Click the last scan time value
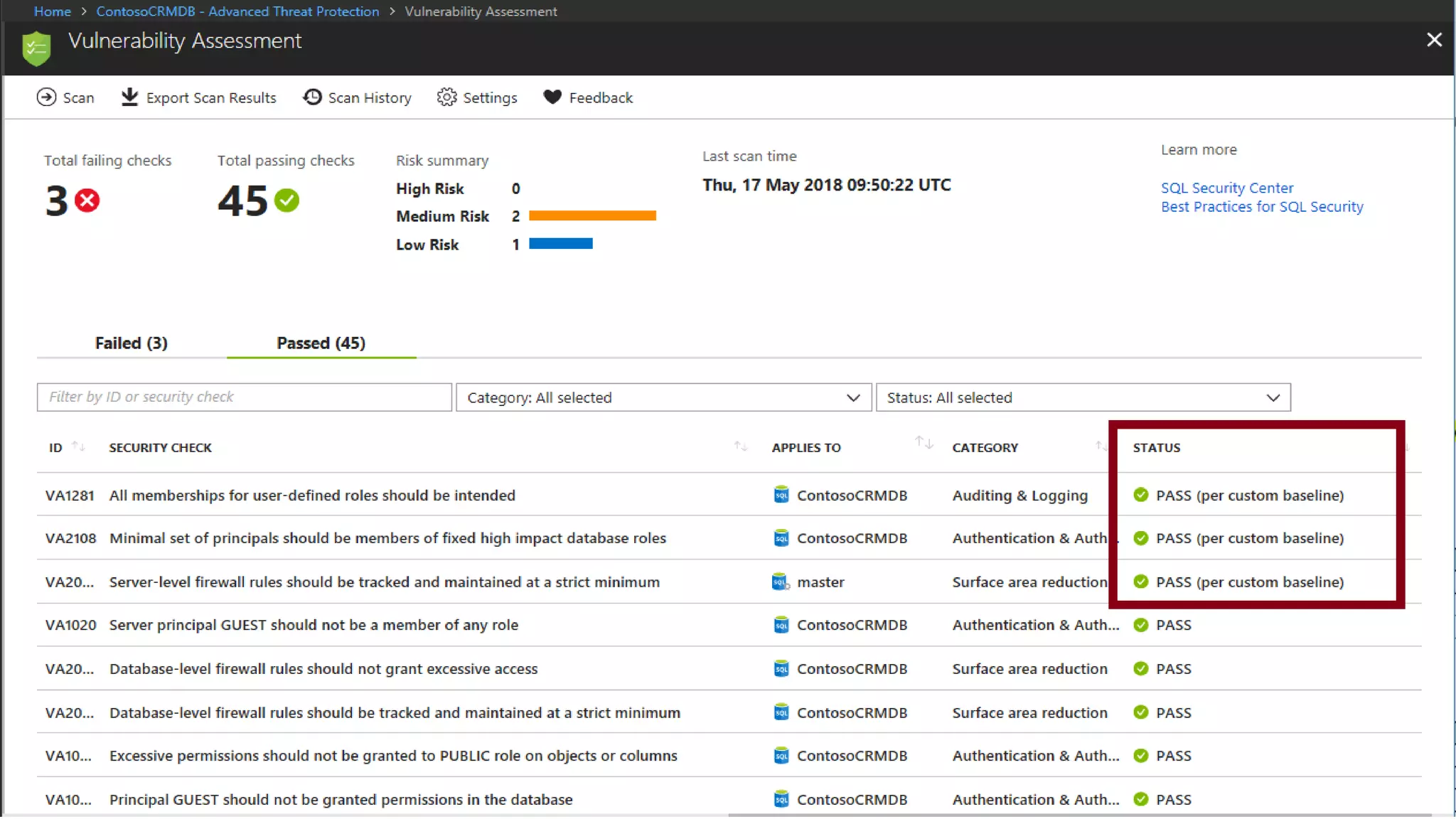Image resolution: width=1456 pixels, height=819 pixels. click(827, 185)
